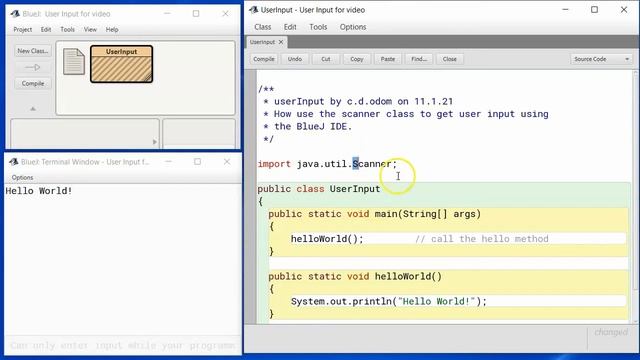Click the Paste button in the editor toolbar
The image size is (640, 360).
coord(388,59)
